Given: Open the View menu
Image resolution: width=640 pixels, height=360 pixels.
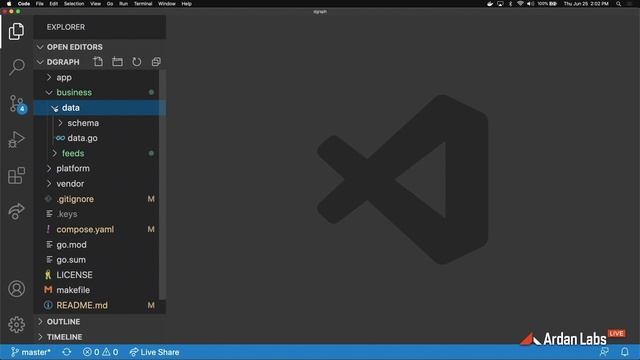Looking at the screenshot, I should pos(96,4).
